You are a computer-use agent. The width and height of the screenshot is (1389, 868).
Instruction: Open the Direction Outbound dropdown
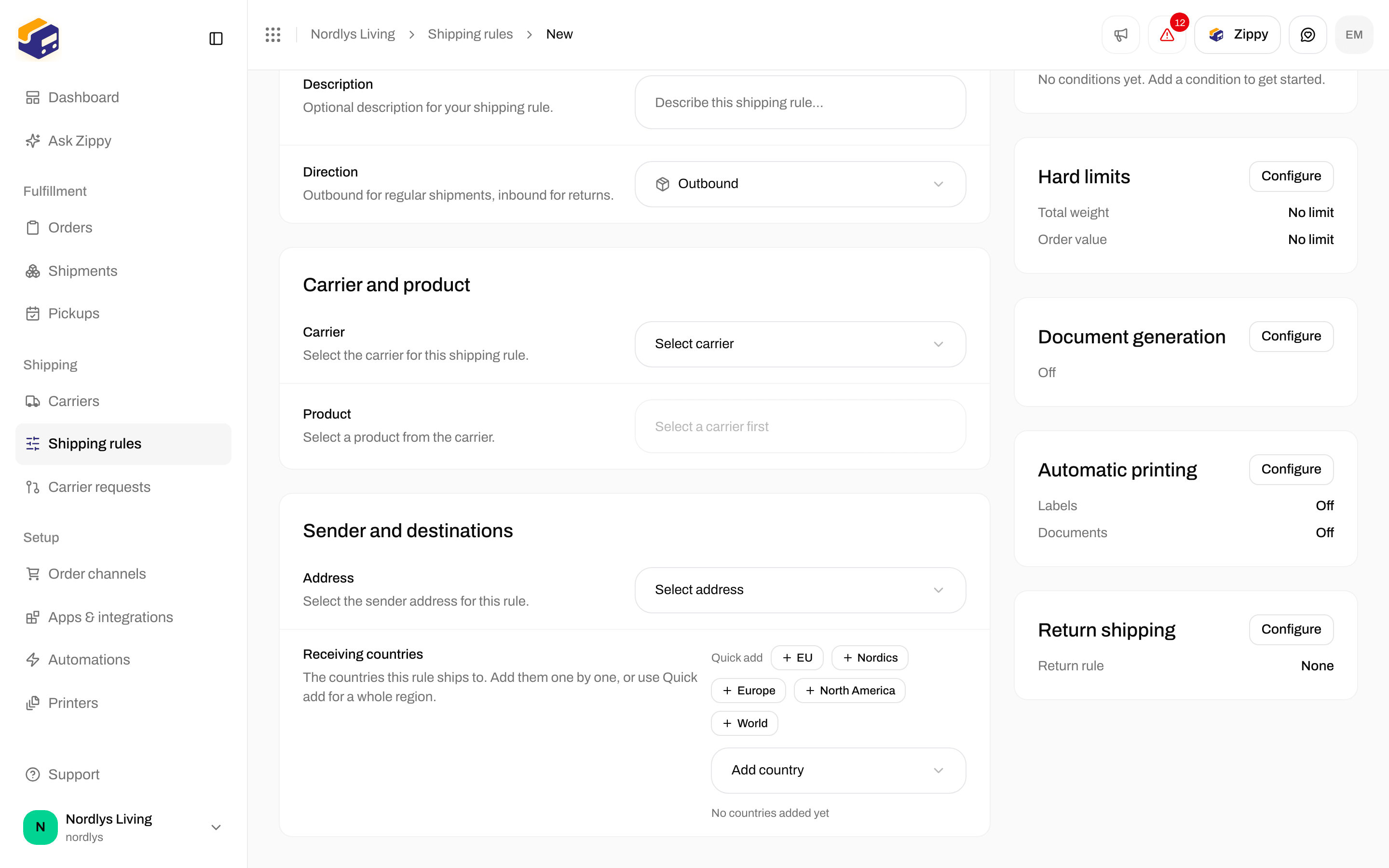tap(800, 184)
